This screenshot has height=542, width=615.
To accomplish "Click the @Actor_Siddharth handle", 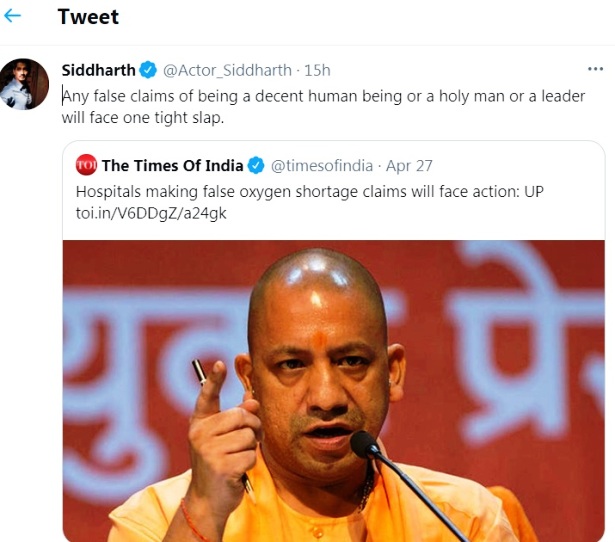I will (227, 70).
